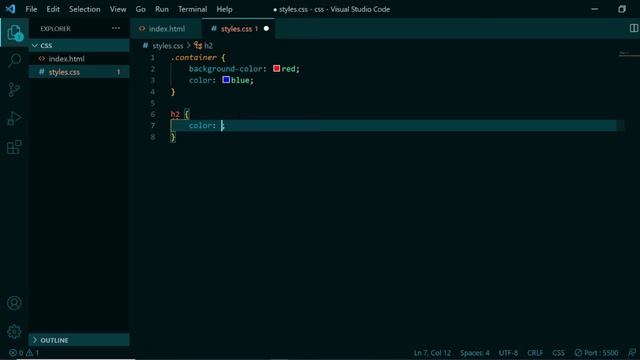Image resolution: width=640 pixels, height=360 pixels.
Task: Click the .container selector text
Action: (193, 58)
